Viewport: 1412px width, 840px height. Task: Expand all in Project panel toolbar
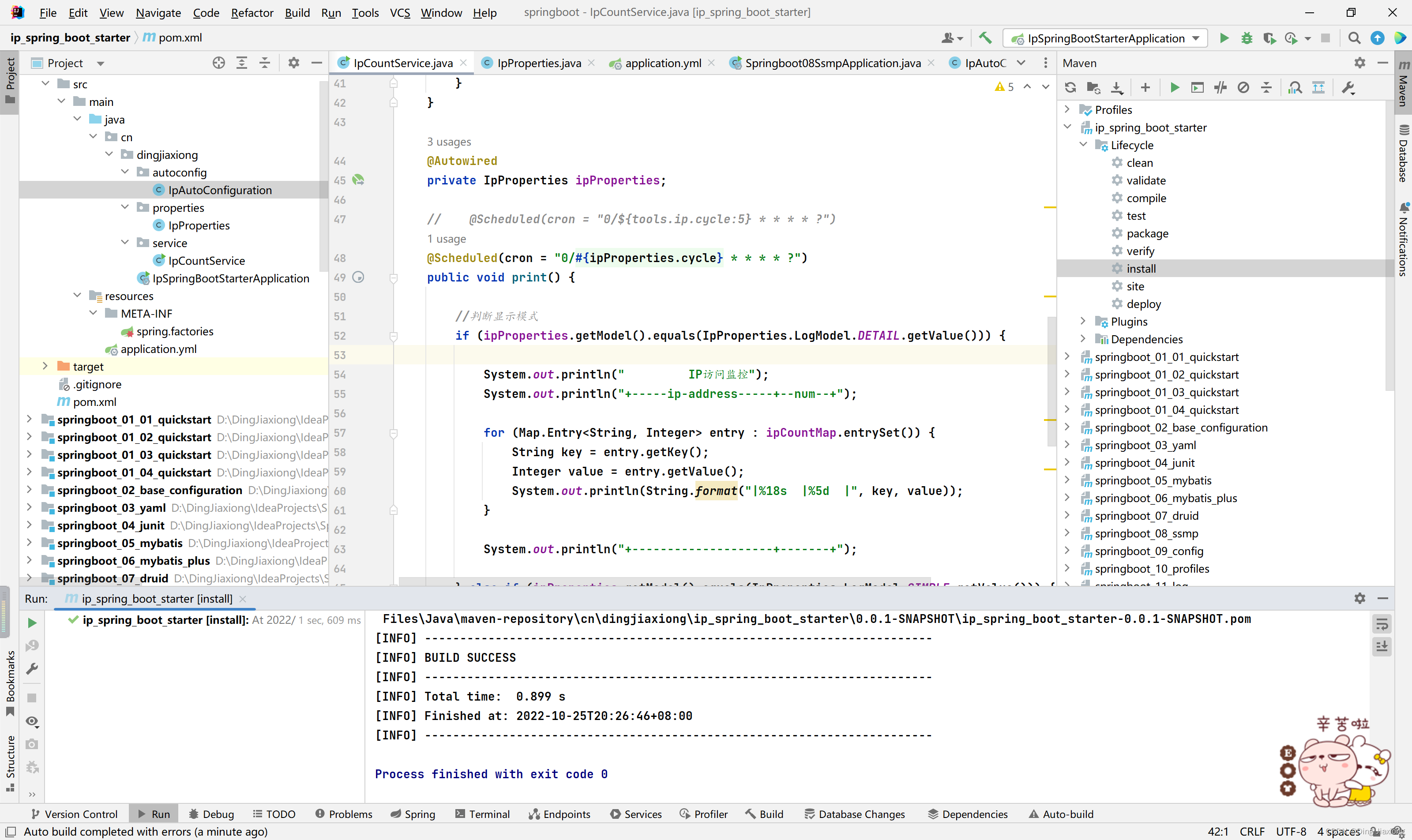[x=242, y=63]
